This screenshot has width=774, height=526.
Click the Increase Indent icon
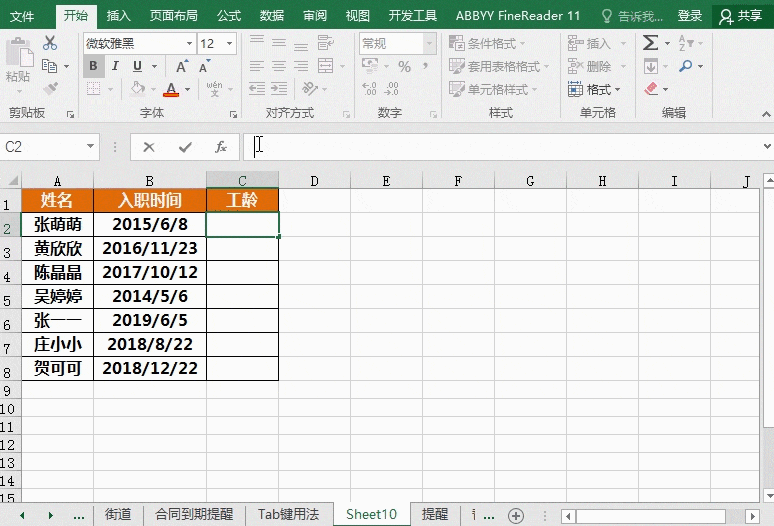point(279,89)
